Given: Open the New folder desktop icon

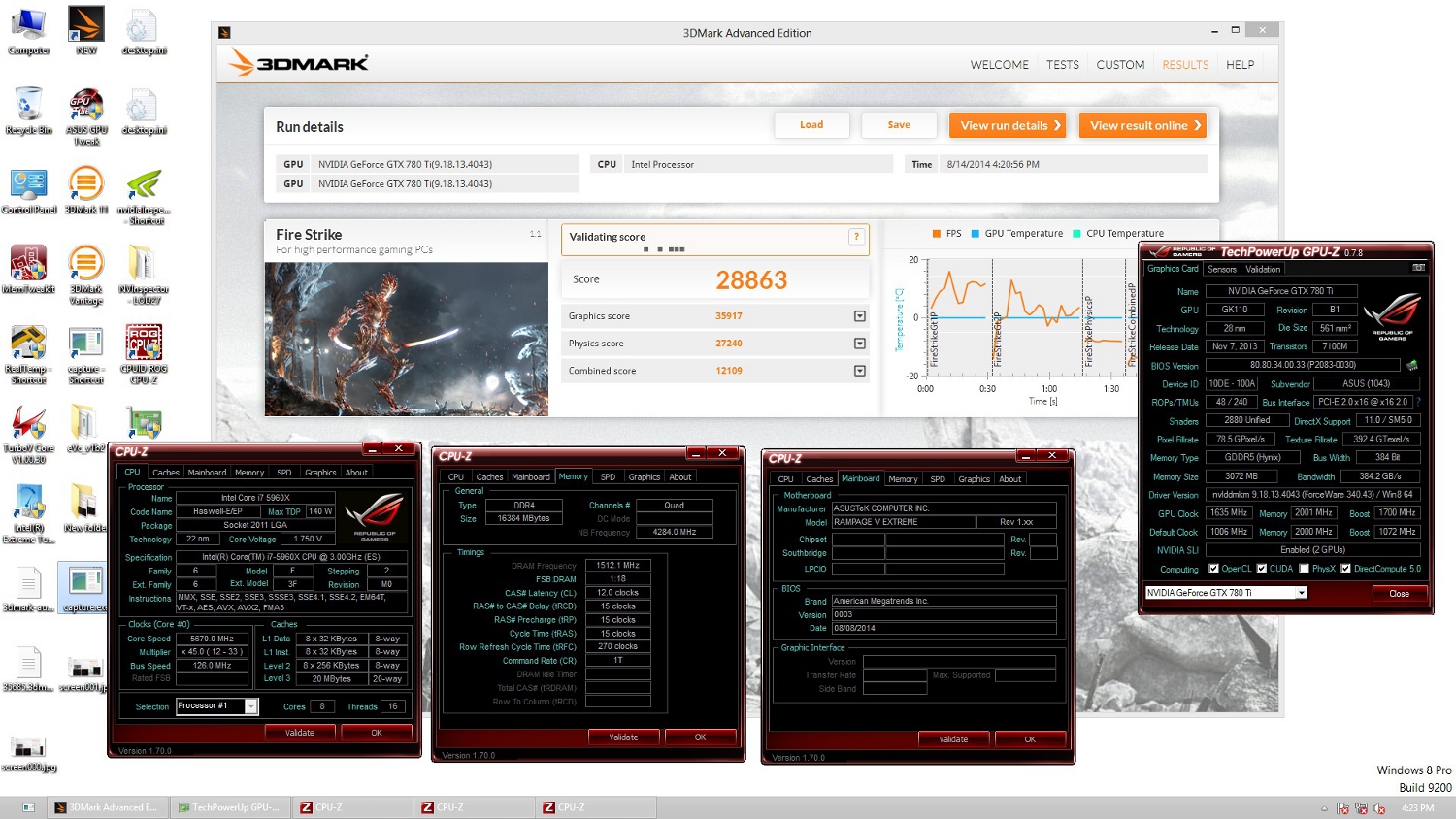Looking at the screenshot, I should [86, 508].
